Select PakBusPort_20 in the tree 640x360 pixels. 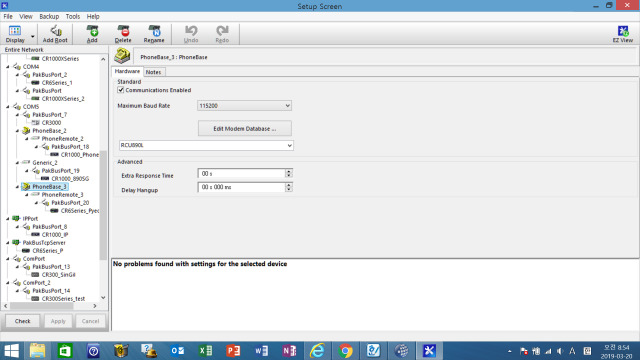pos(70,202)
